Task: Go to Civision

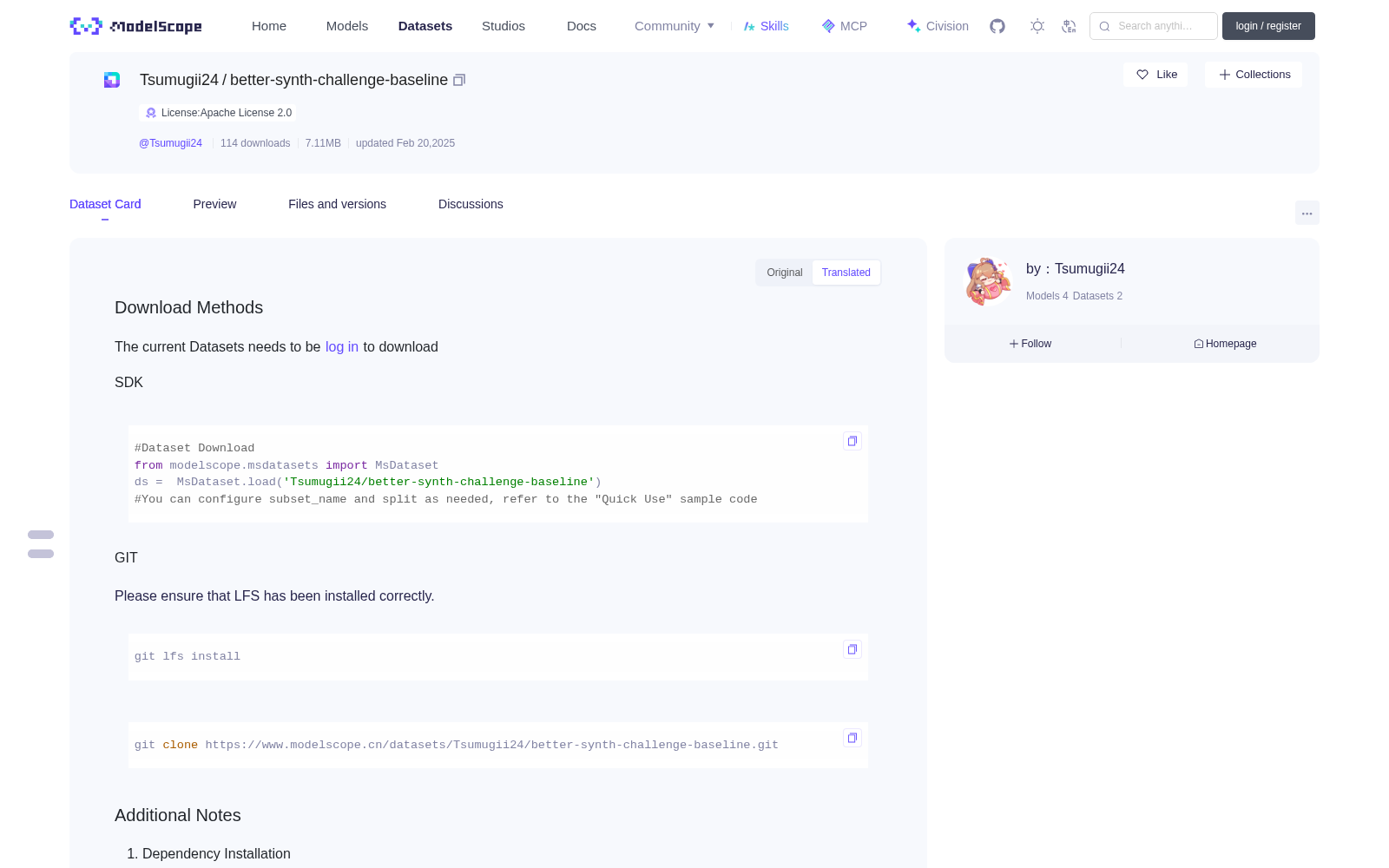Action: pyautogui.click(x=938, y=26)
